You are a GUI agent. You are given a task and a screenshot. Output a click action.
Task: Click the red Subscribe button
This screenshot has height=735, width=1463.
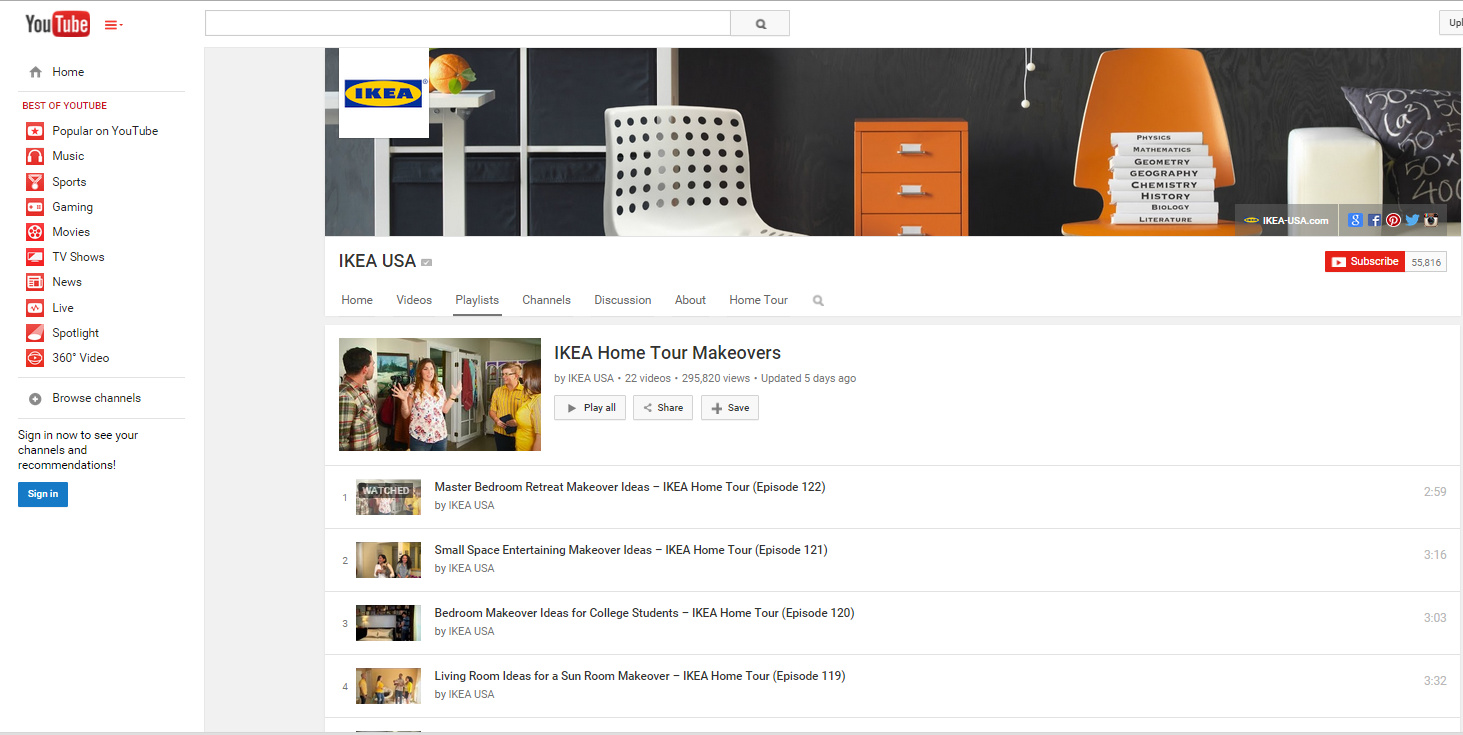coord(1365,262)
